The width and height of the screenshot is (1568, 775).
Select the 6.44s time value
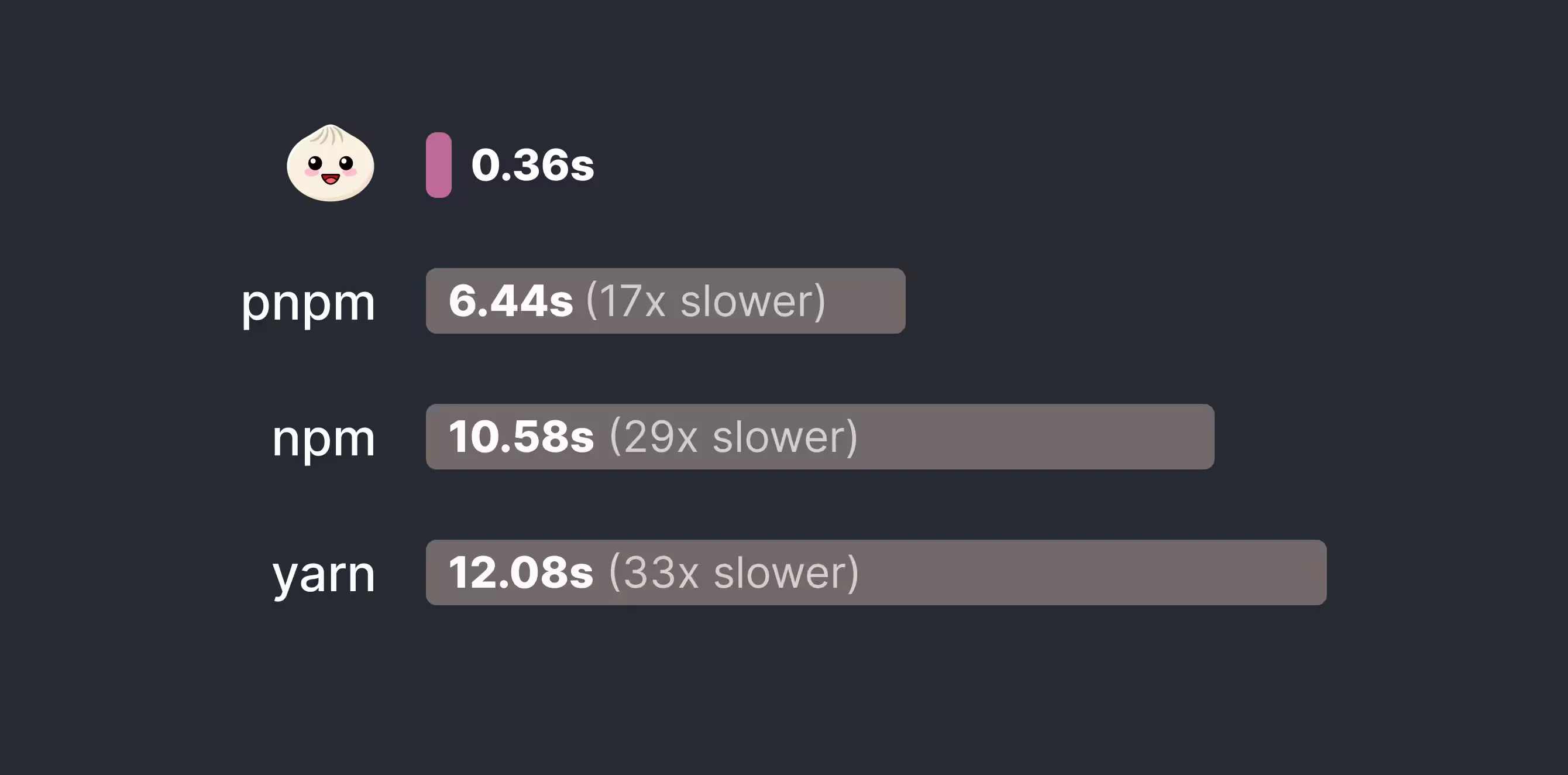[511, 301]
